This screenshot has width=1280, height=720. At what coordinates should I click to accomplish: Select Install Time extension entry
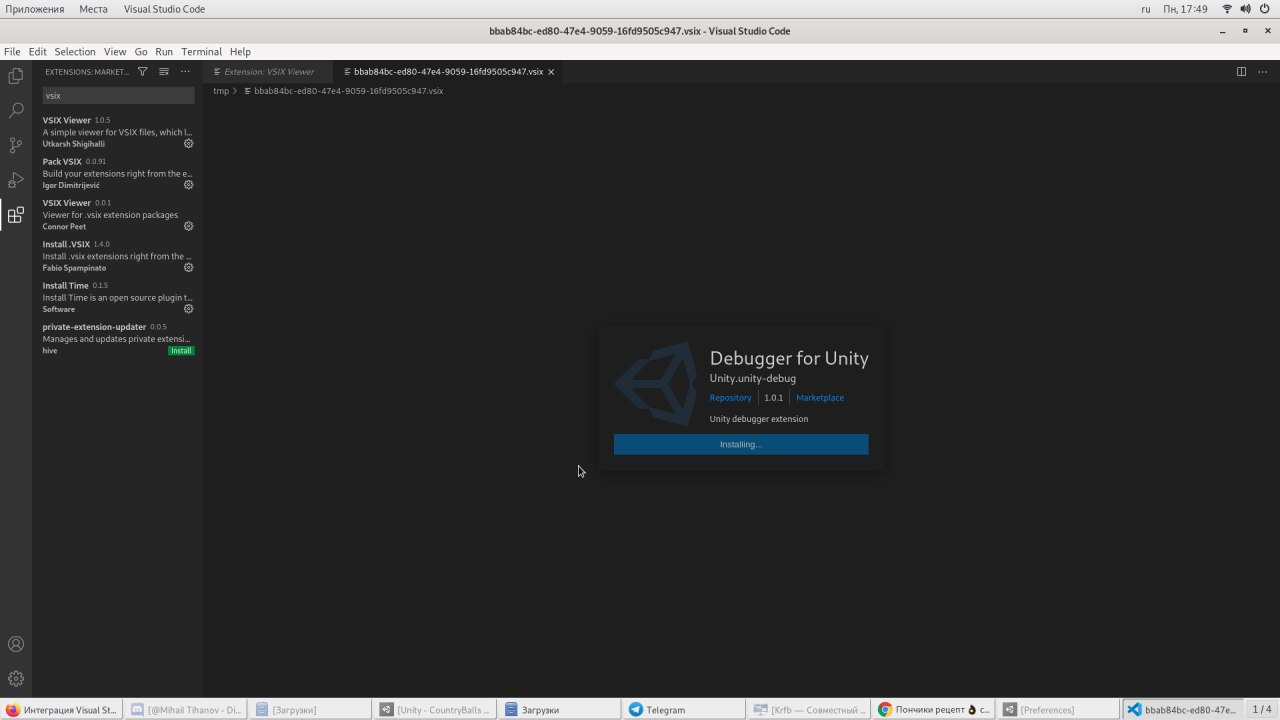tap(118, 297)
